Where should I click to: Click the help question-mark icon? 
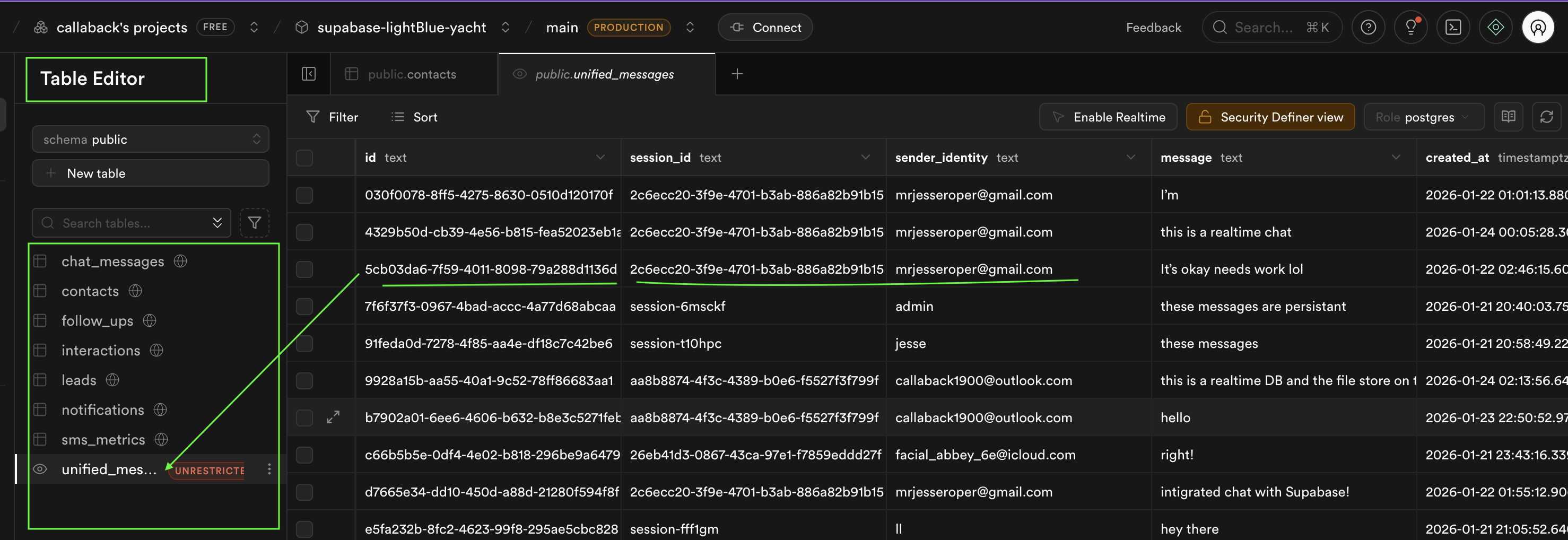coord(1369,27)
